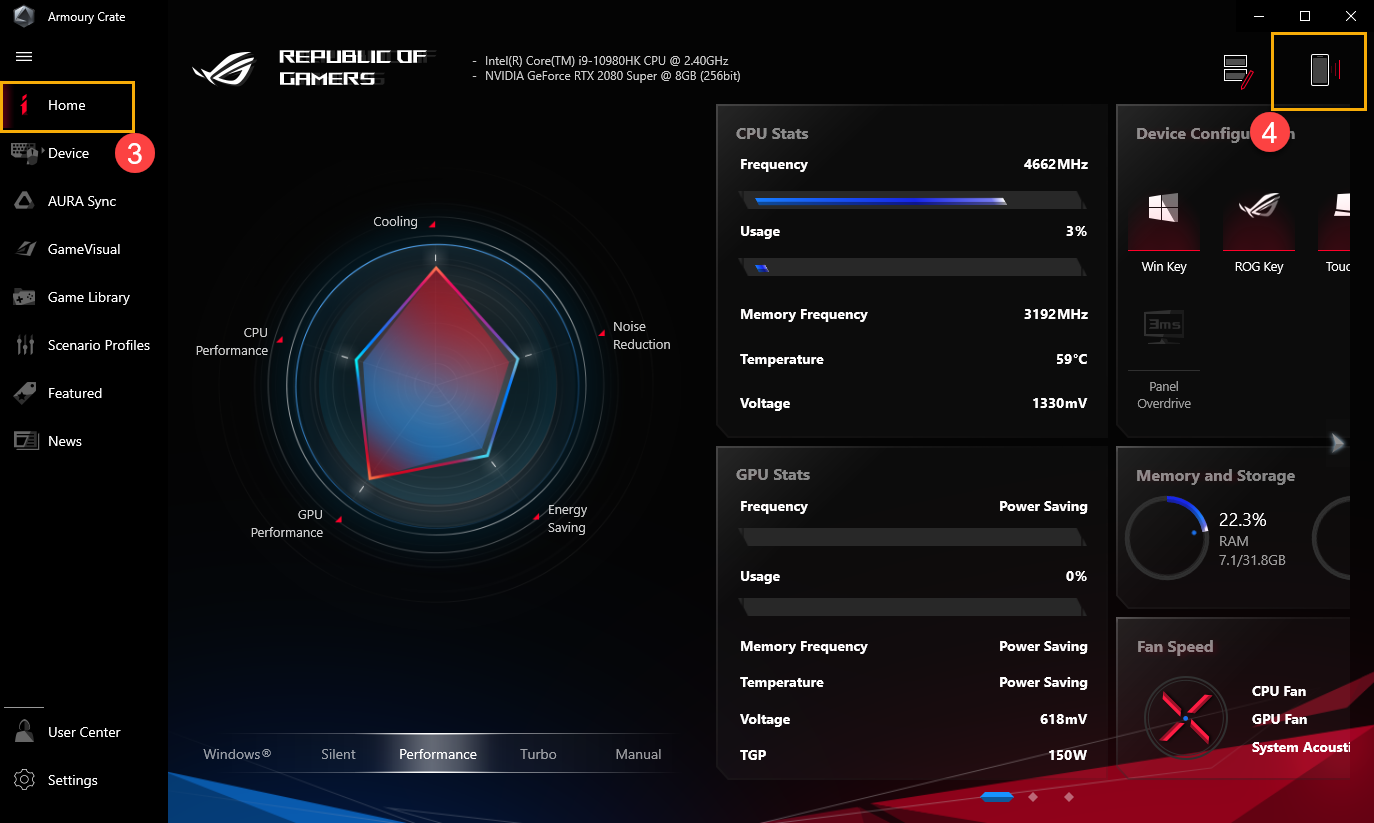Screen dimensions: 1374x823
Task: Click the edit dashboard layout icon
Action: [x=1238, y=71]
